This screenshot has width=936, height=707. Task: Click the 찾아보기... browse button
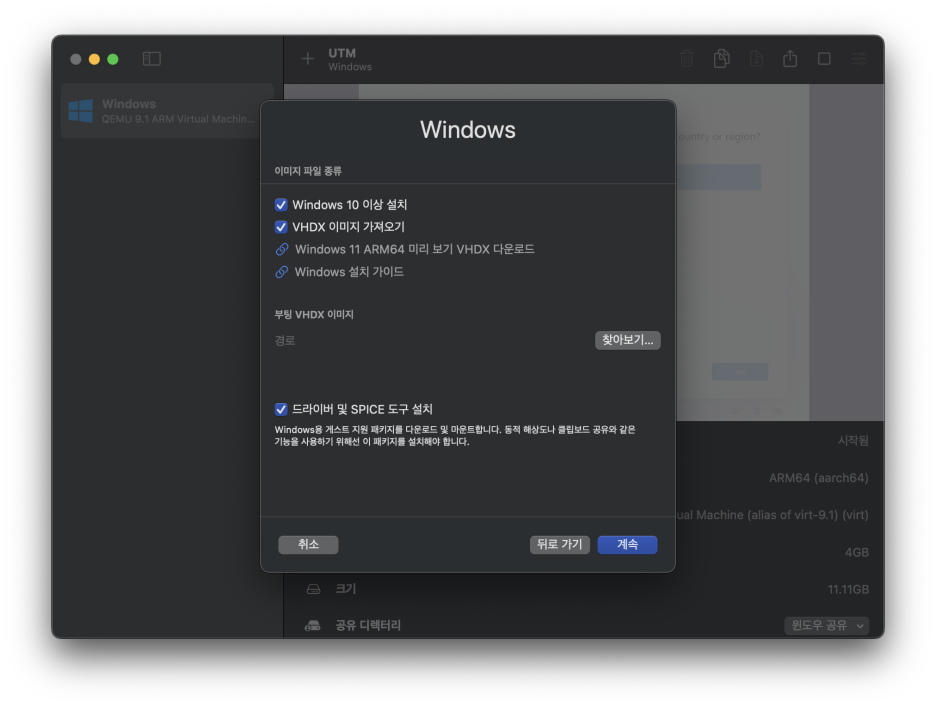(x=627, y=340)
